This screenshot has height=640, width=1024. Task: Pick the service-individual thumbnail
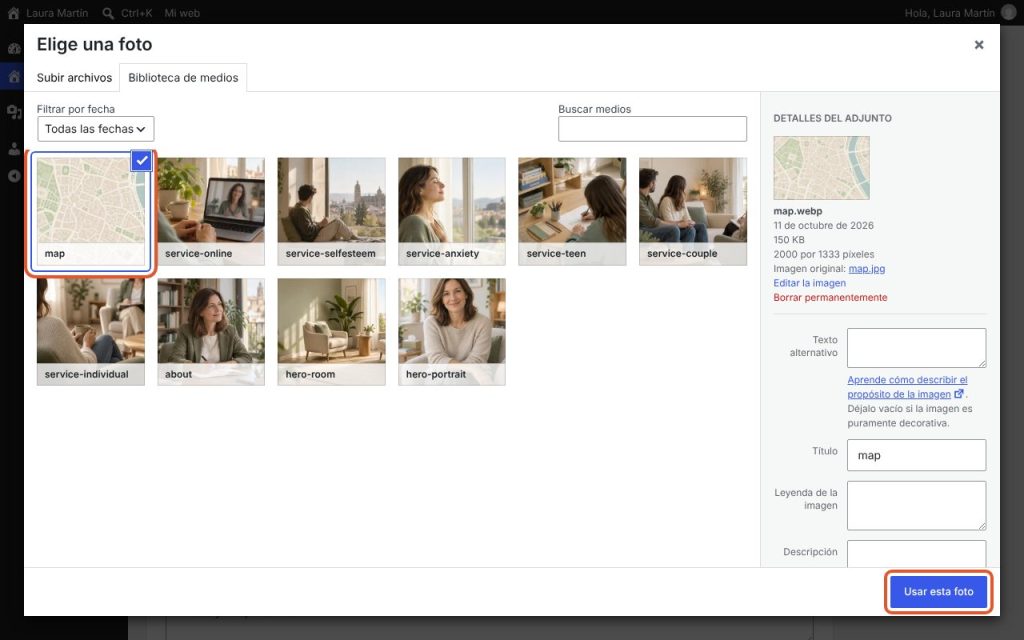tap(91, 332)
